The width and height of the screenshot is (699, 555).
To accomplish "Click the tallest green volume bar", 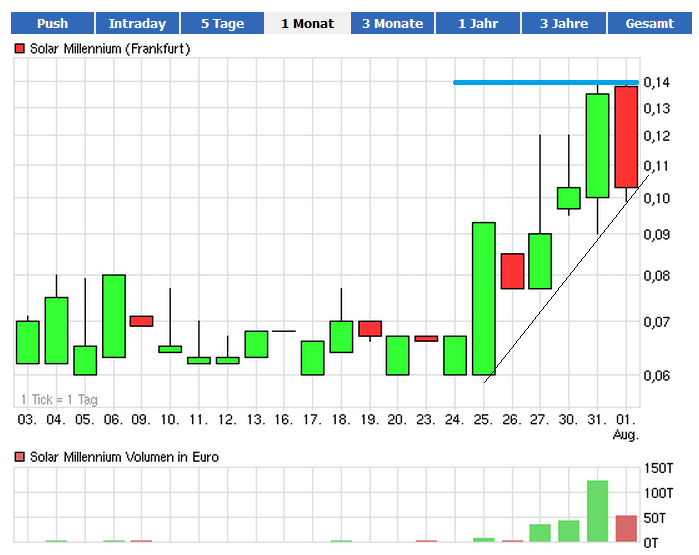I will pyautogui.click(x=597, y=510).
